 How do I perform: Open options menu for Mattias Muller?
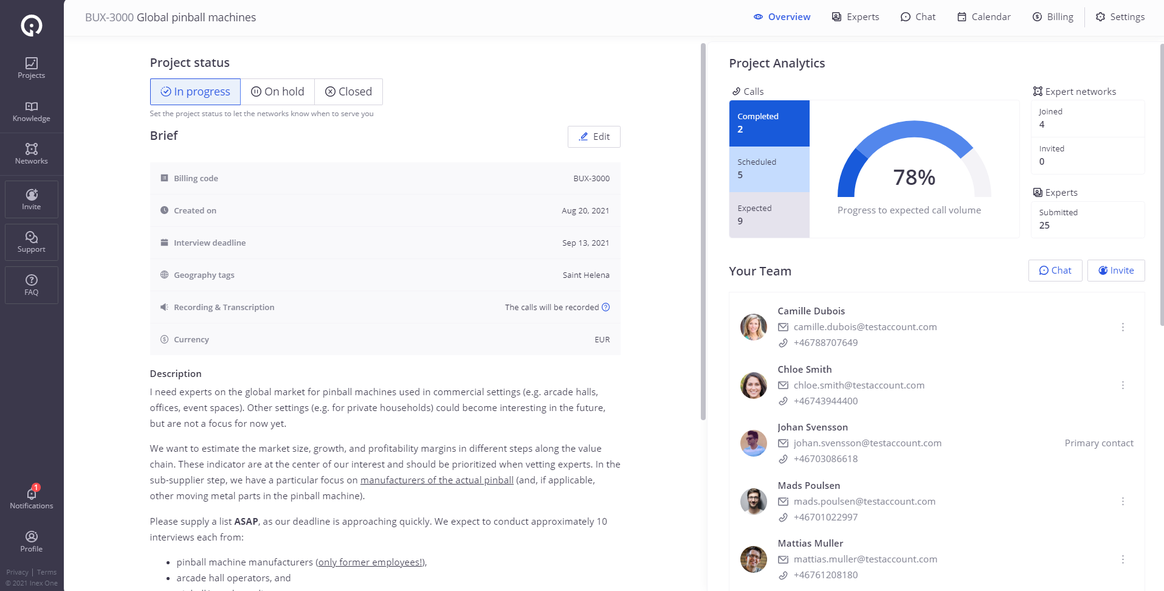tap(1122, 559)
